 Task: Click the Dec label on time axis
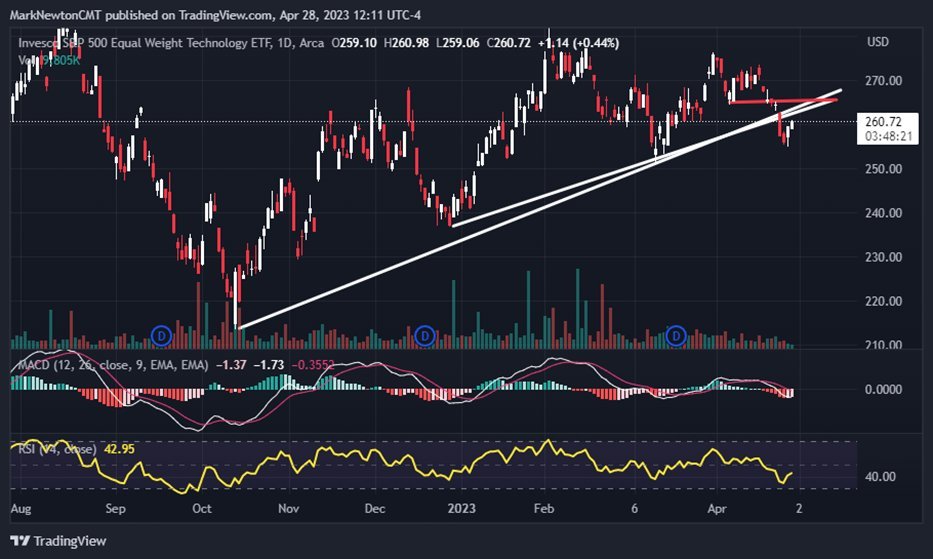pos(375,509)
